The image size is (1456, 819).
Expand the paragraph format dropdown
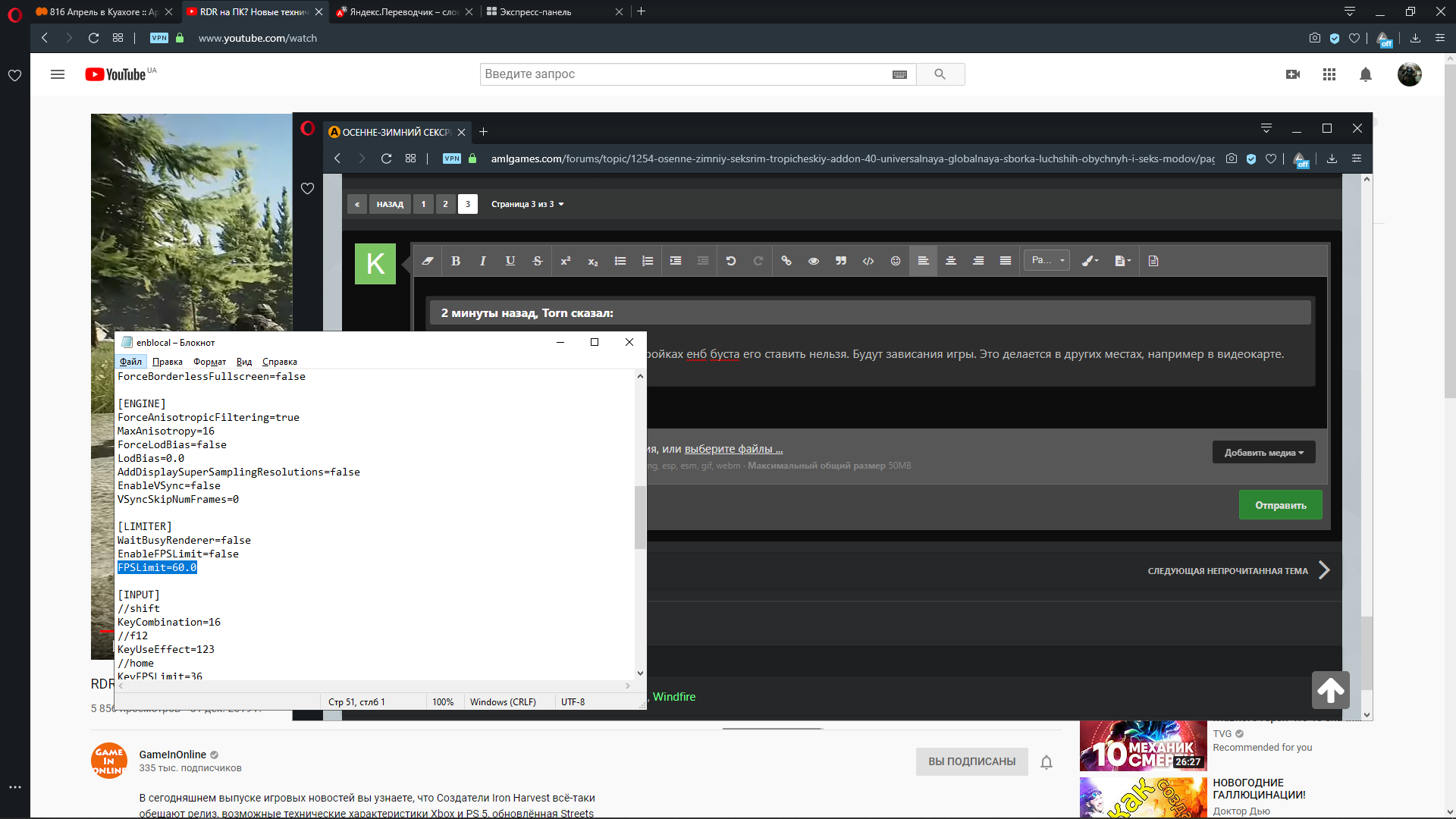[x=1047, y=260]
